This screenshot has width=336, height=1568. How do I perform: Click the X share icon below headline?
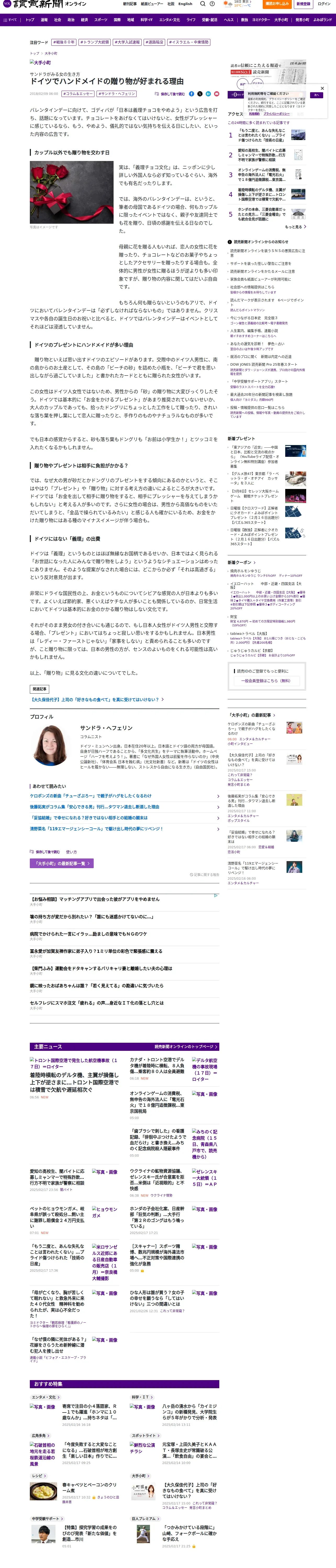click(x=199, y=94)
